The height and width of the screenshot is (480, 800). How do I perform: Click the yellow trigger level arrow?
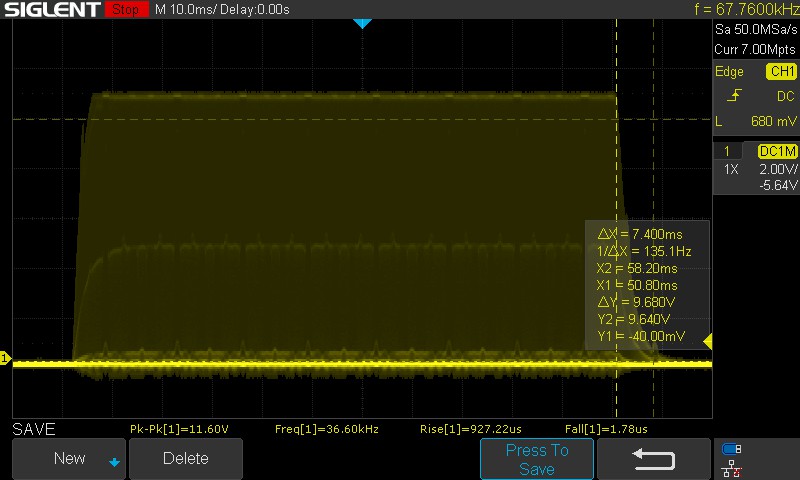(x=707, y=341)
